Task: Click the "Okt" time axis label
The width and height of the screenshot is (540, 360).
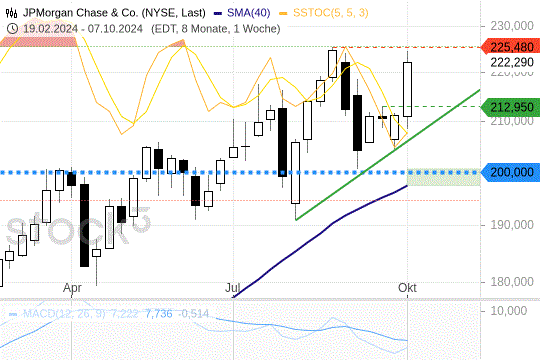Action: pyautogui.click(x=407, y=288)
